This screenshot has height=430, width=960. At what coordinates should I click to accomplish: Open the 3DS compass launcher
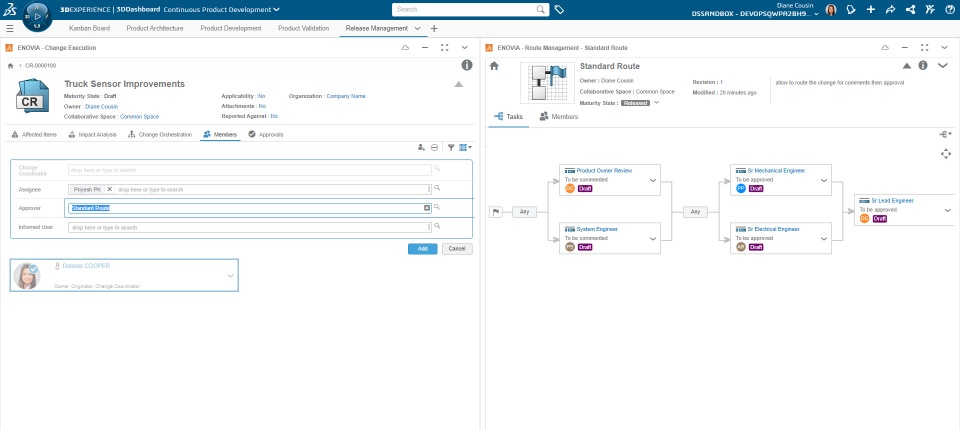(37, 18)
